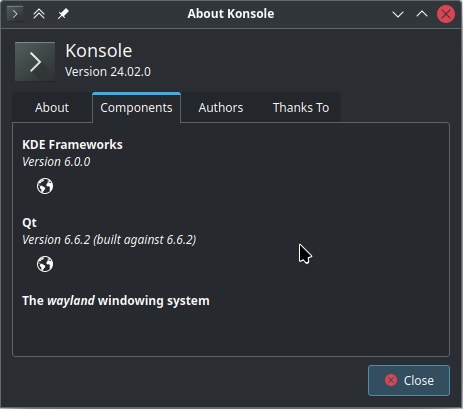Click the wayland windowing system line
The width and height of the screenshot is (463, 409).
coord(116,301)
